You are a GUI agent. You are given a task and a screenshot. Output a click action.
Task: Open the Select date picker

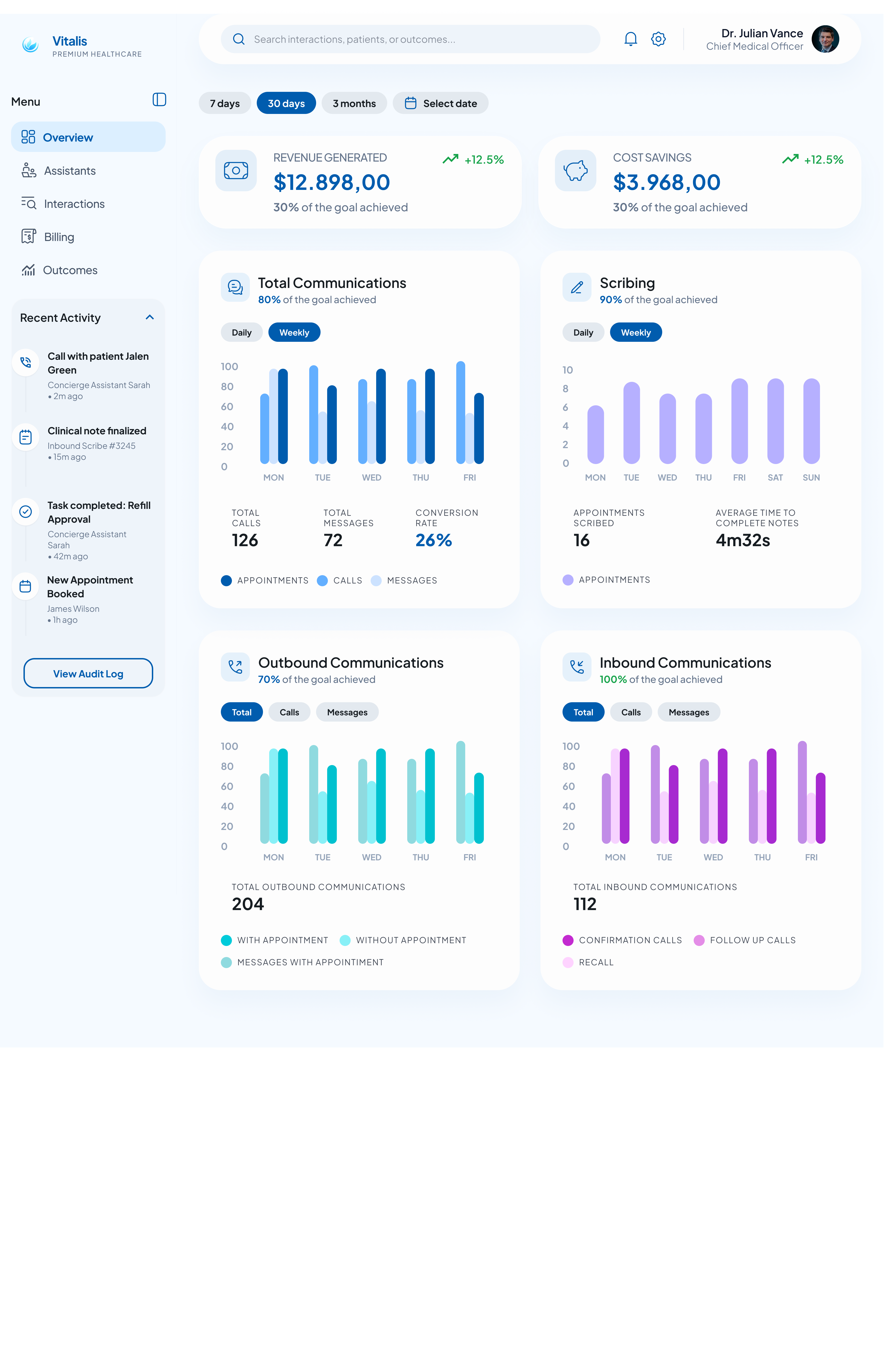(x=441, y=103)
